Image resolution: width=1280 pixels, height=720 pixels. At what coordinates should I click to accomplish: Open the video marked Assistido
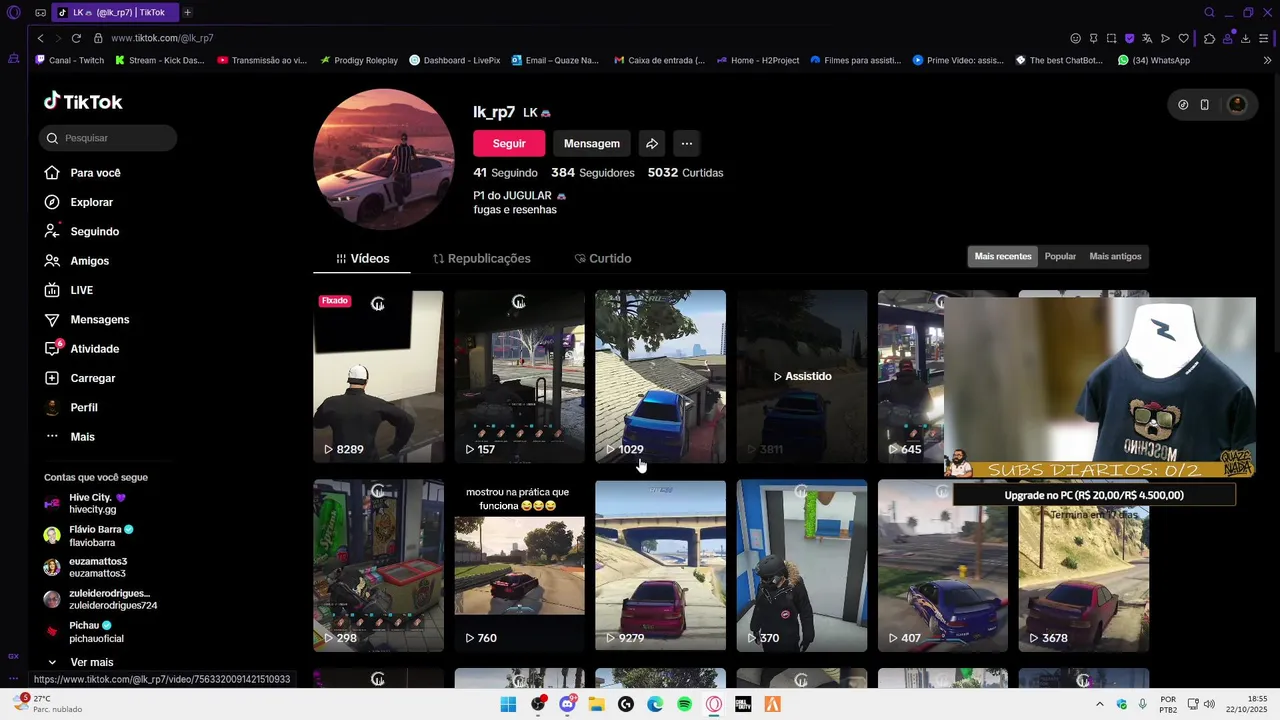tap(802, 376)
